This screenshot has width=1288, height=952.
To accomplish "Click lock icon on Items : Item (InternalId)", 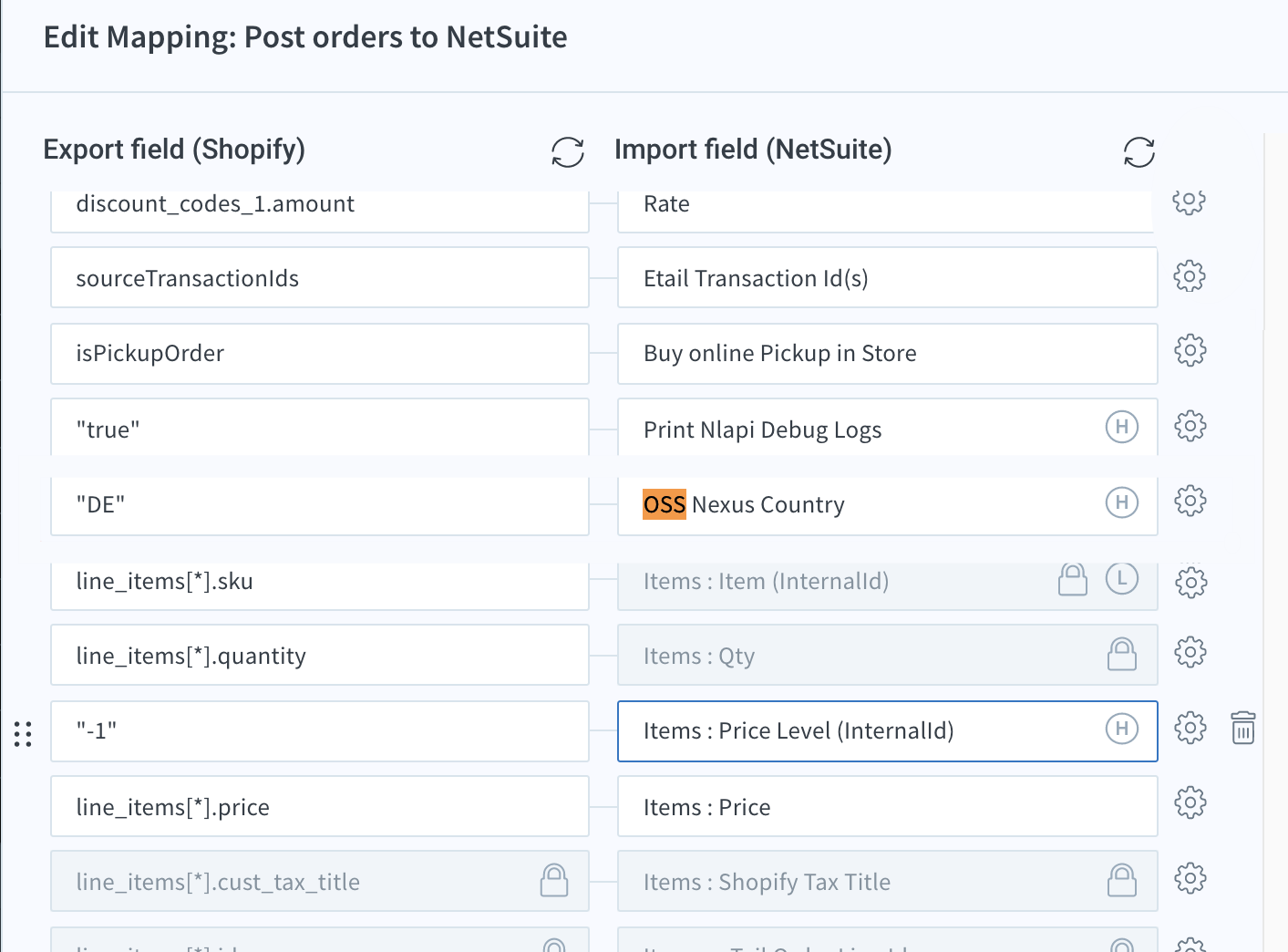I will pos(1073,579).
